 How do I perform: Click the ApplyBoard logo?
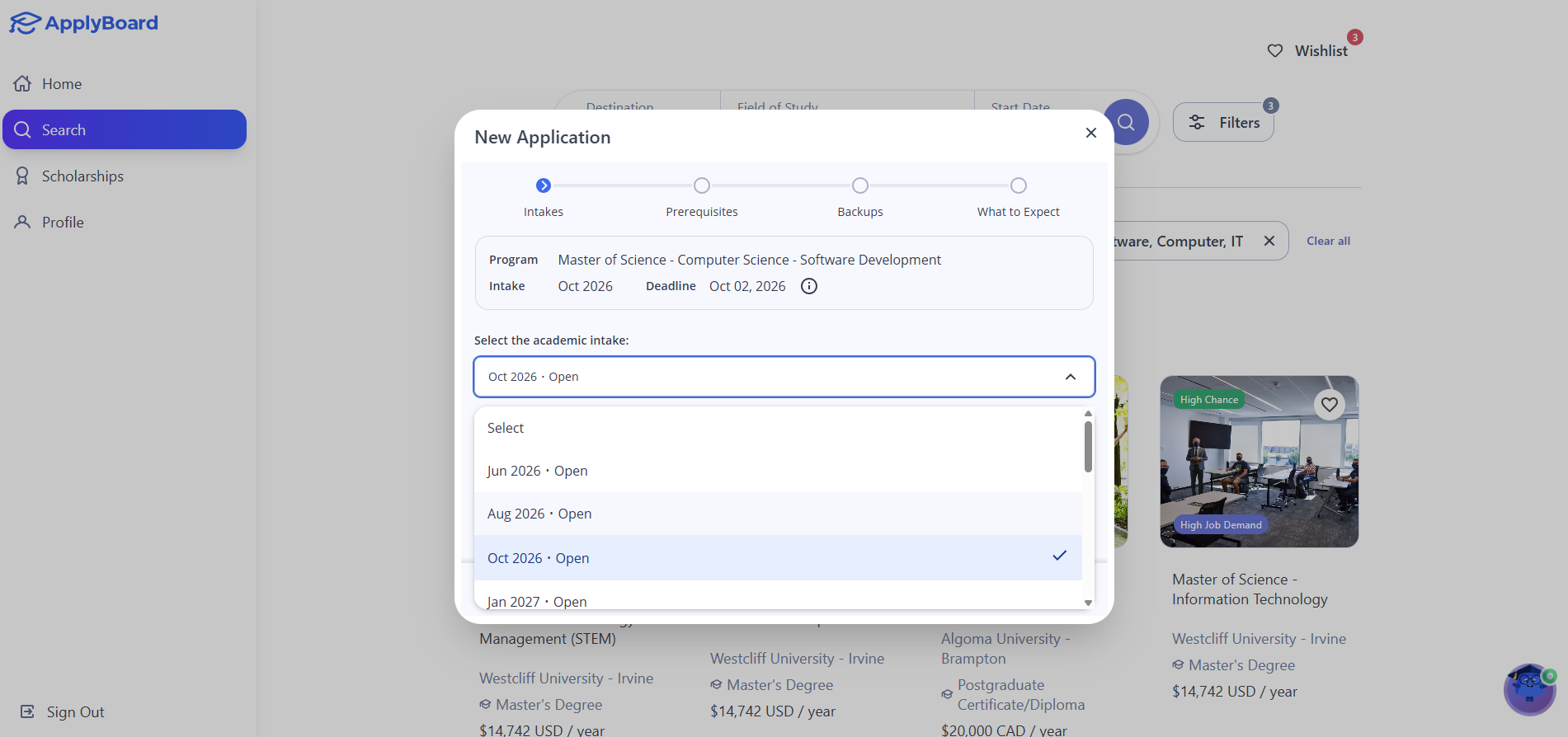click(83, 23)
